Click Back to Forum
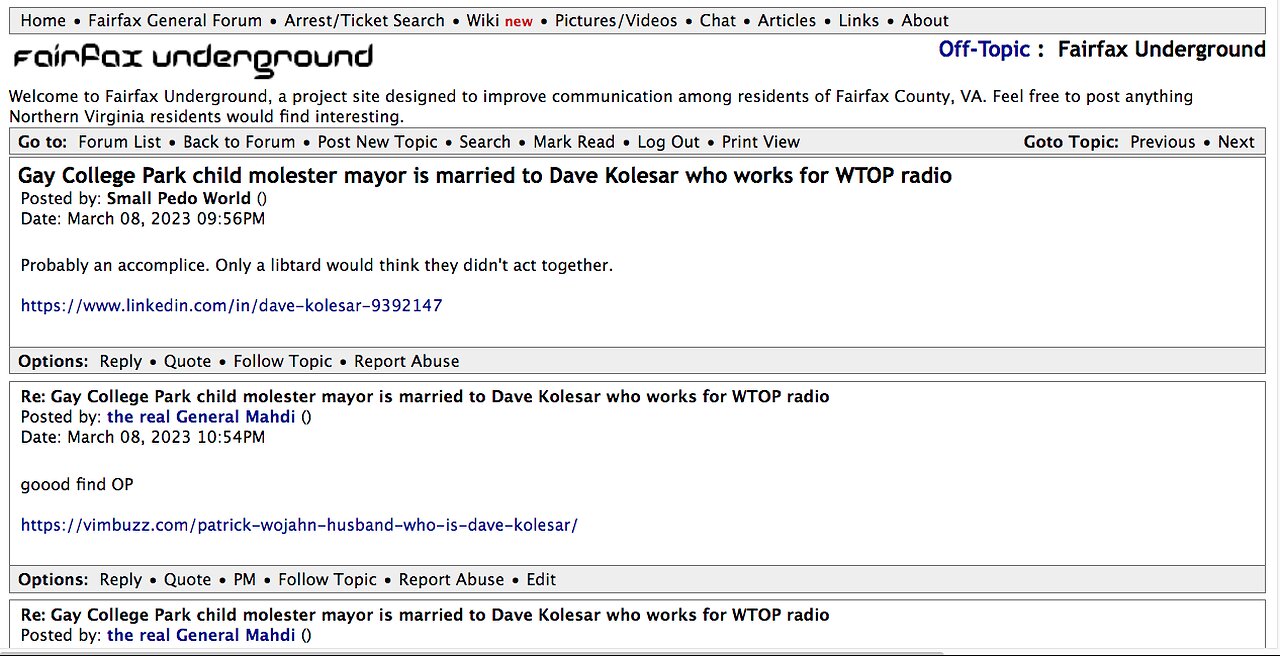The height and width of the screenshot is (656, 1280). pos(239,142)
